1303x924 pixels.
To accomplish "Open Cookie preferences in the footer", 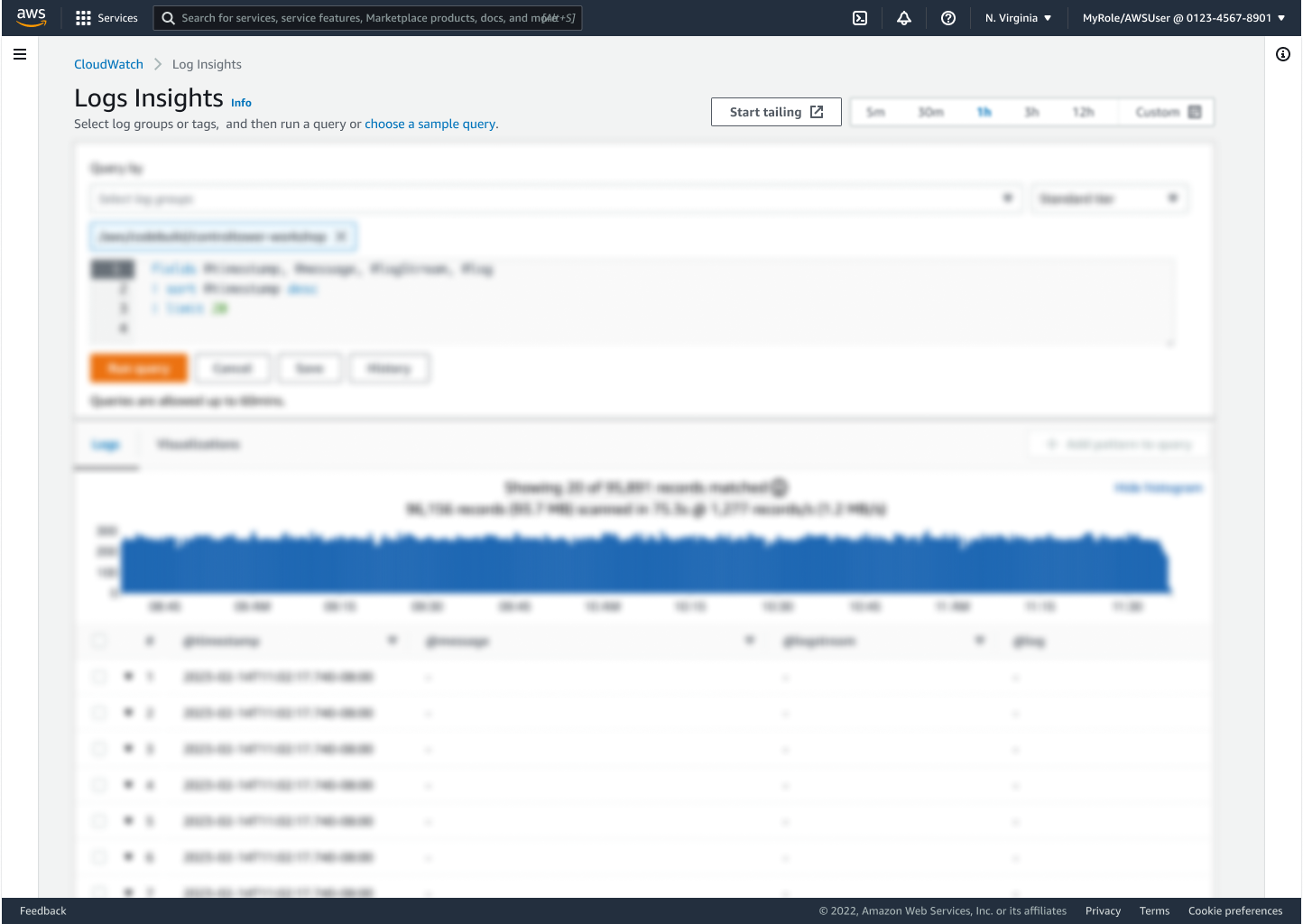I will (1235, 910).
